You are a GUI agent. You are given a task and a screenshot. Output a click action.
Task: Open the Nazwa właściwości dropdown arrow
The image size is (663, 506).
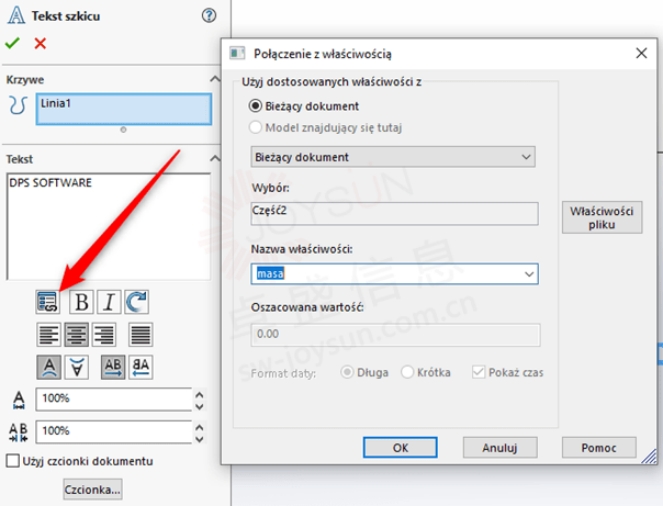click(x=529, y=274)
